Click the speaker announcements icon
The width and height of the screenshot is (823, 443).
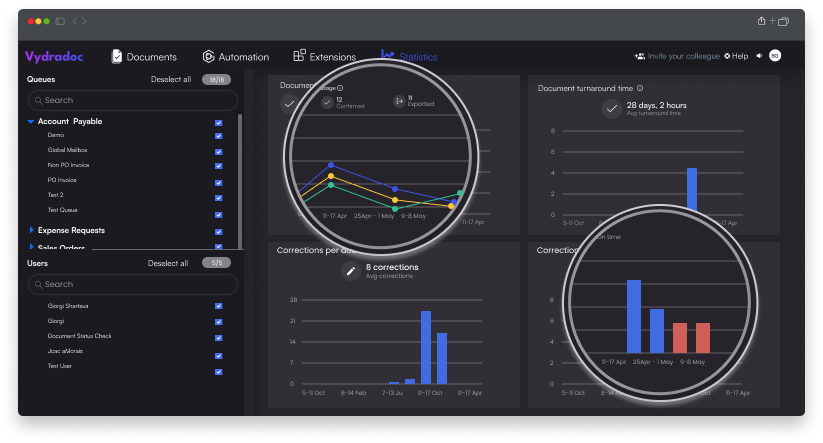tap(759, 56)
